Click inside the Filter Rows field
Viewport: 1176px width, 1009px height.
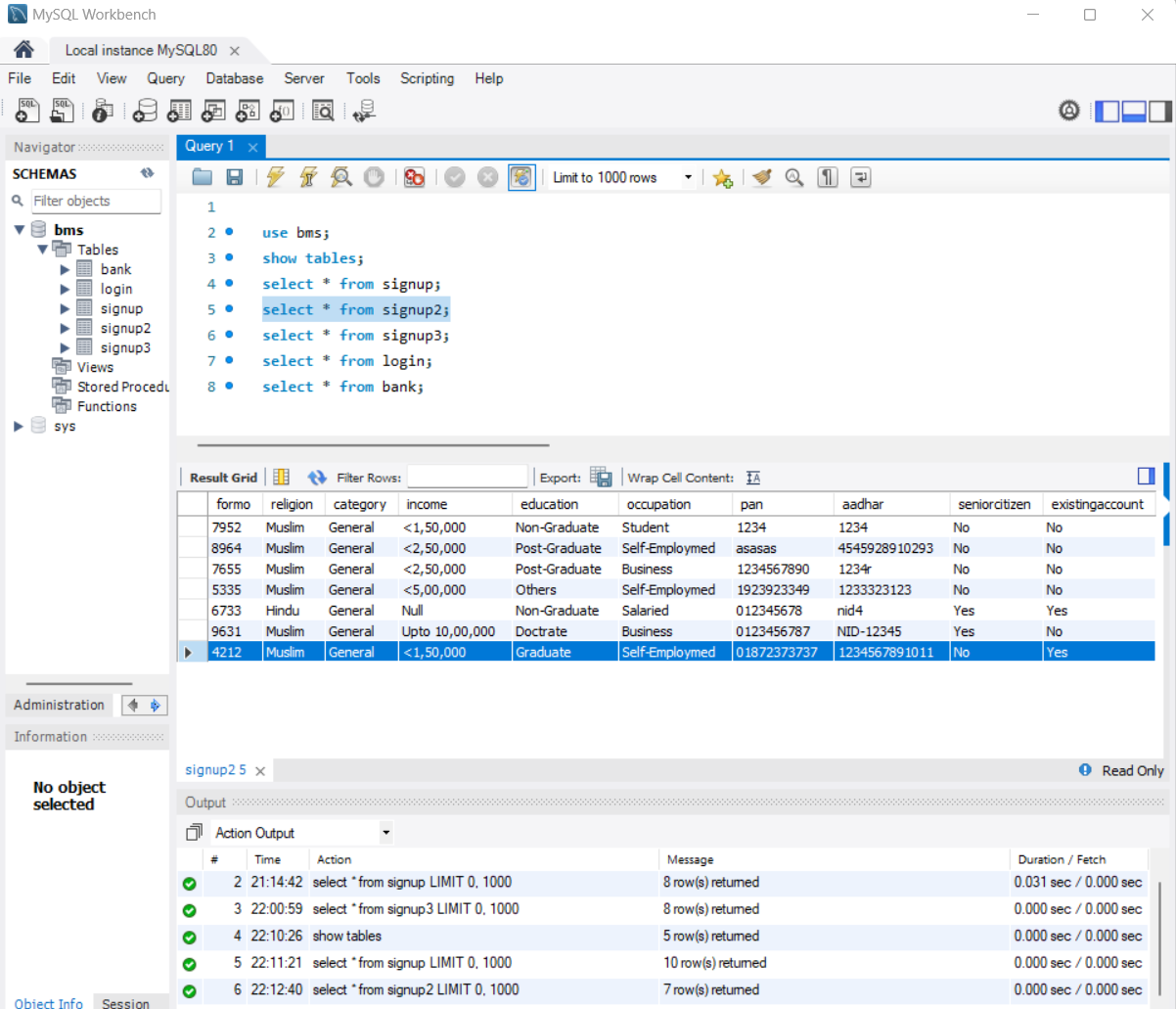click(x=468, y=477)
